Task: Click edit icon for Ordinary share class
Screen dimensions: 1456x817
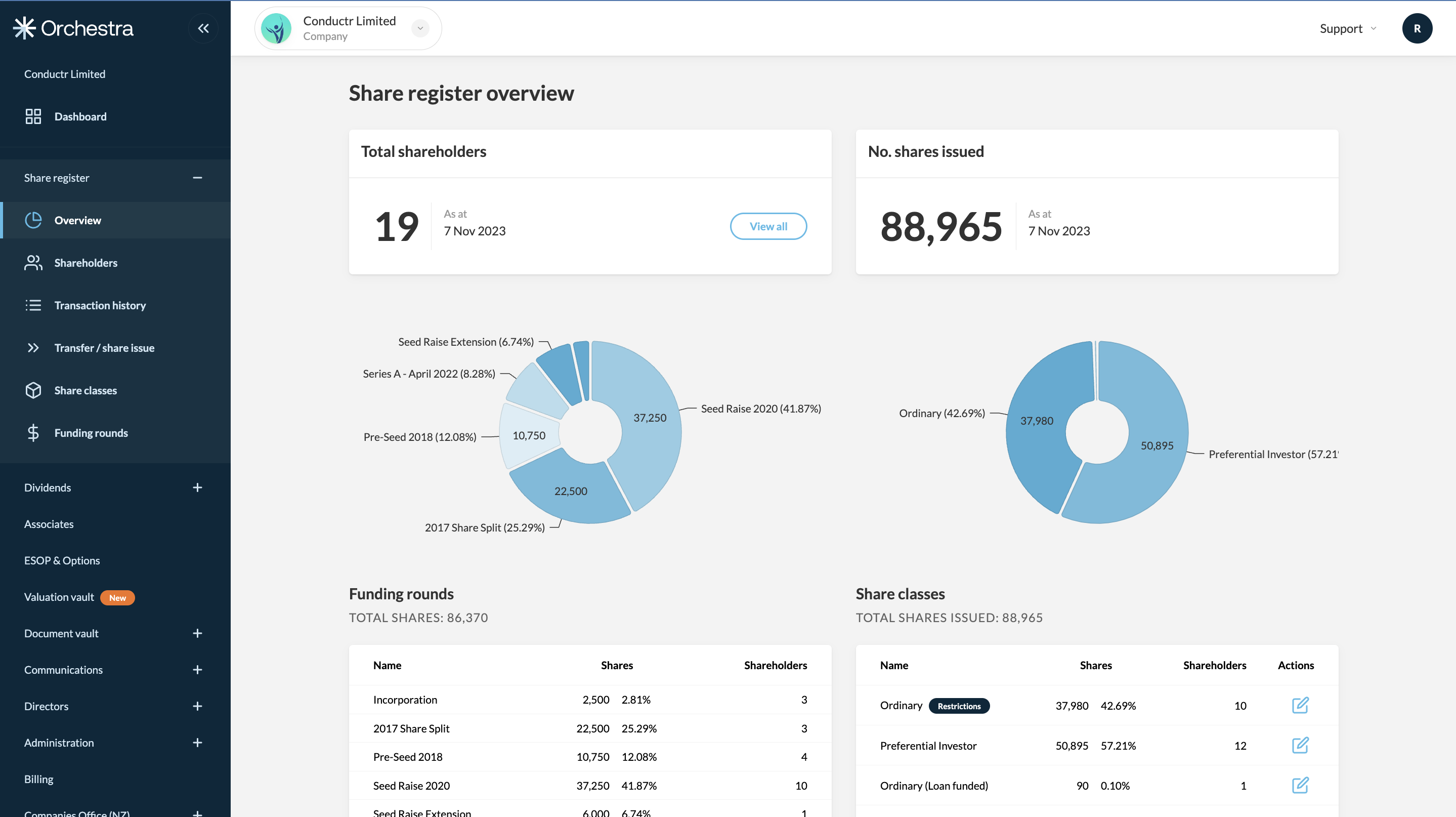Action: 1299,705
